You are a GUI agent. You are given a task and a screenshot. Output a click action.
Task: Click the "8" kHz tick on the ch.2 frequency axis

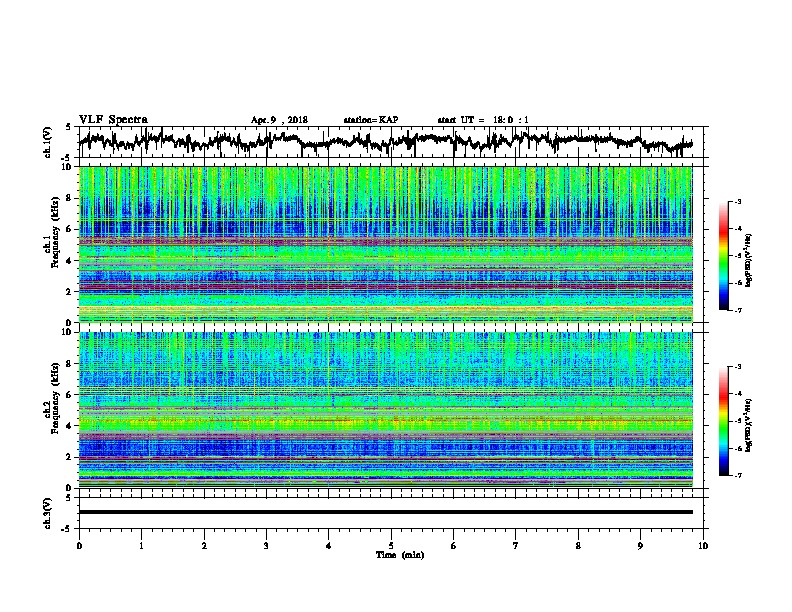70,364
